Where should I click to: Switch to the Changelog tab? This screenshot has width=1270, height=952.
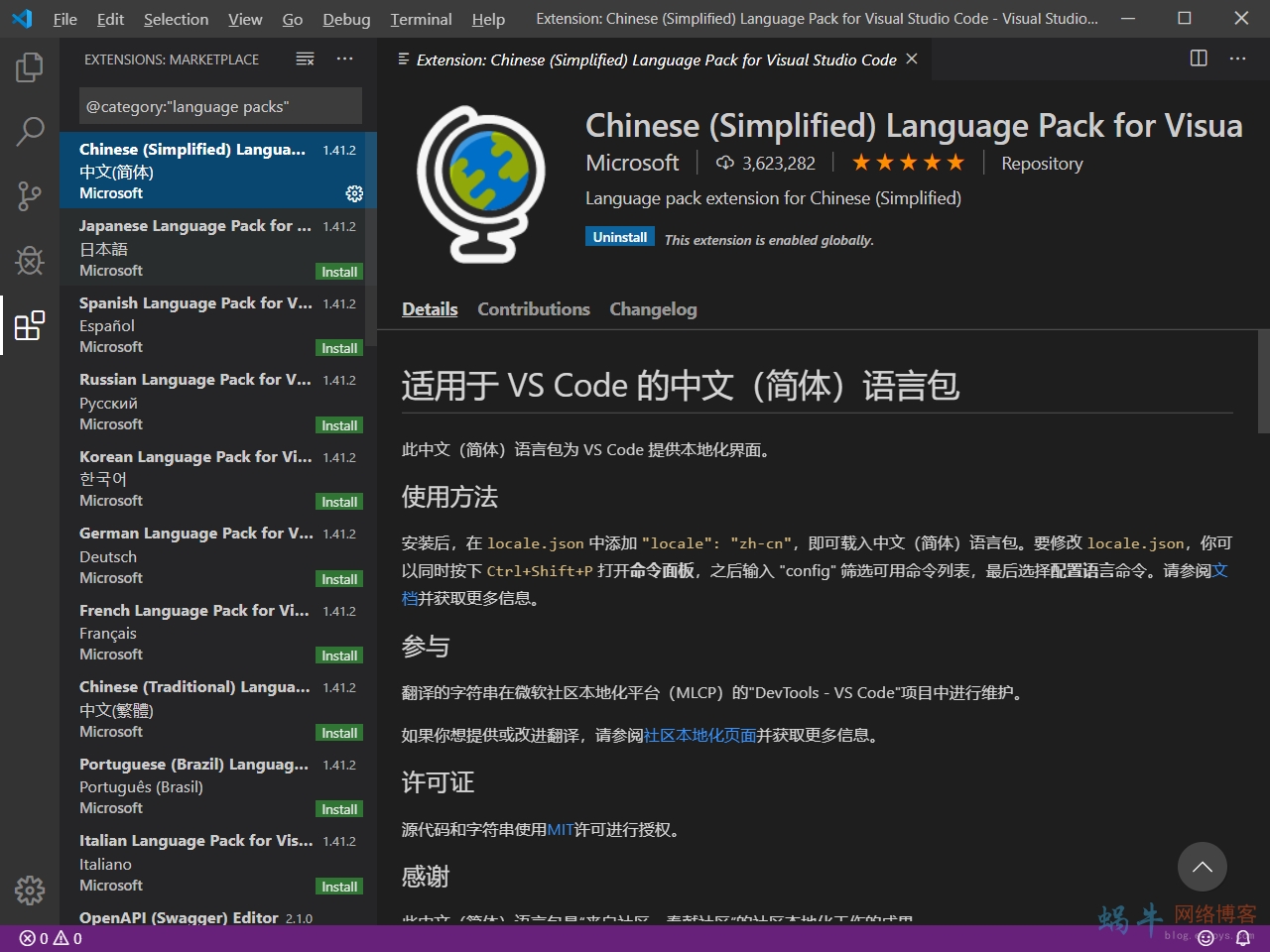[653, 309]
